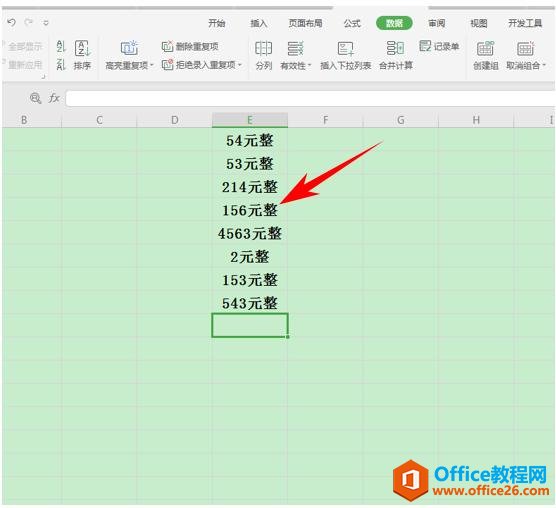556x508 pixels.
Task: Click the 拒绝录入重复项 option
Action: (199, 65)
